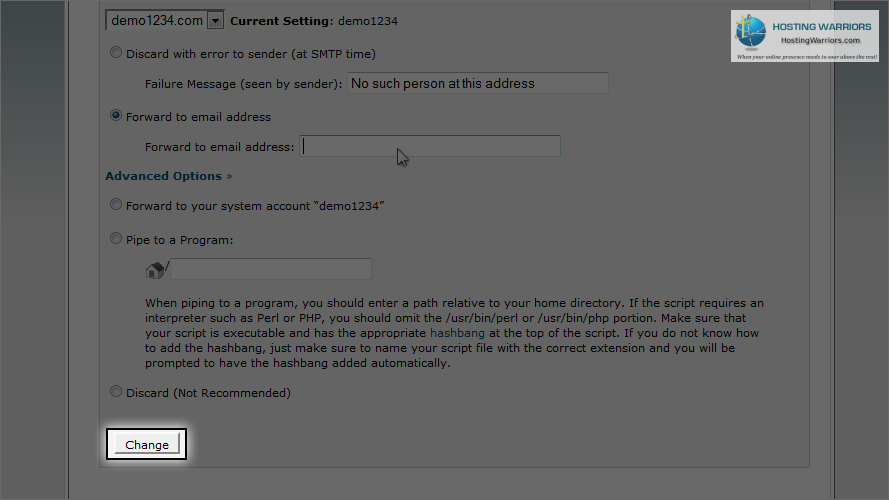Click the HOSTING WARRIORS banner title

[x=822, y=27]
